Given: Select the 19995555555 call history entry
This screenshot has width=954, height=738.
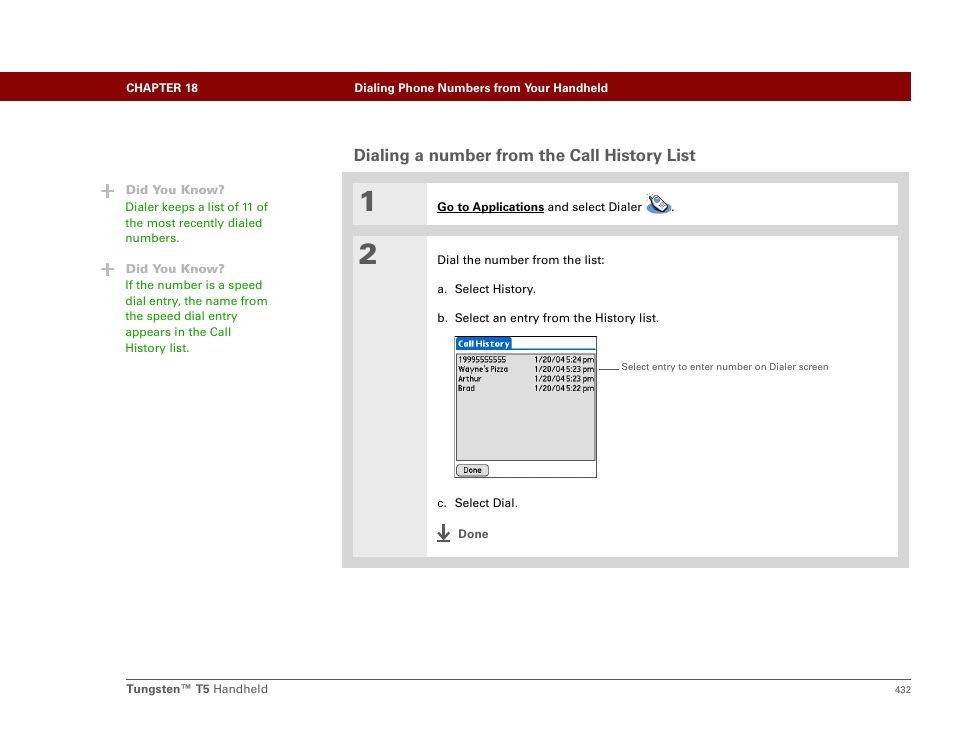Looking at the screenshot, I should [x=526, y=360].
